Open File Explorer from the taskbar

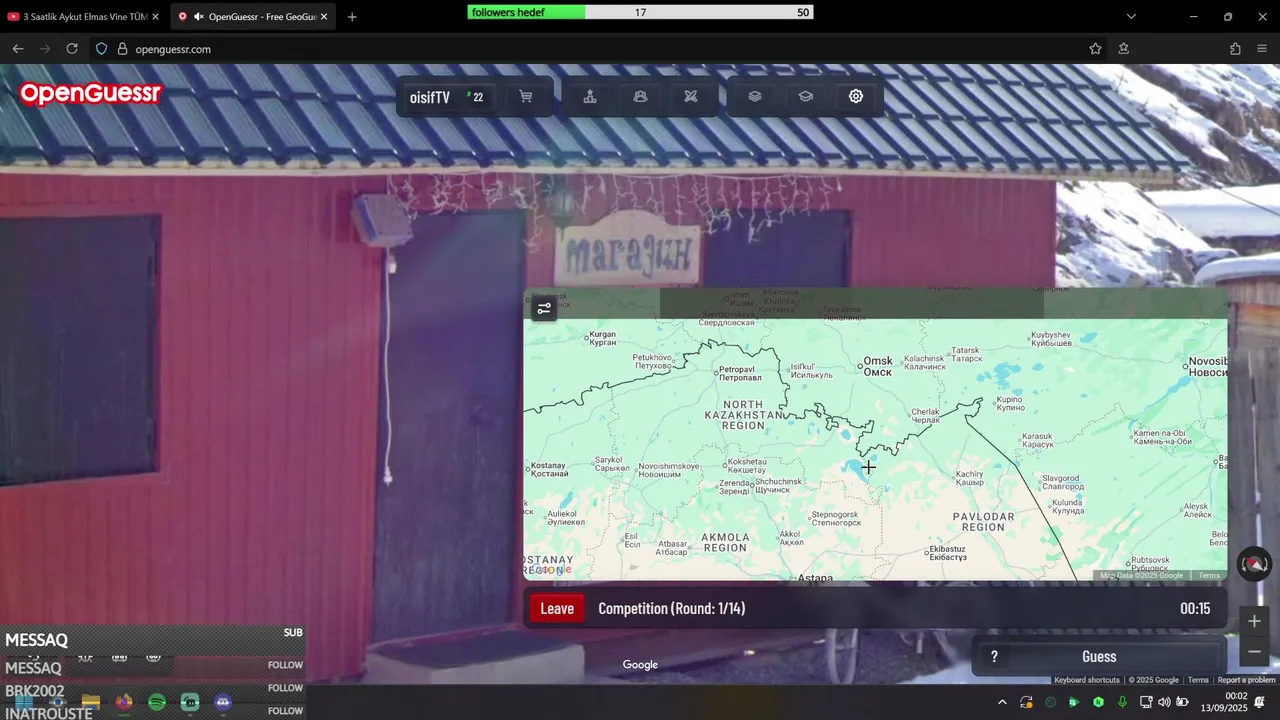[91, 703]
